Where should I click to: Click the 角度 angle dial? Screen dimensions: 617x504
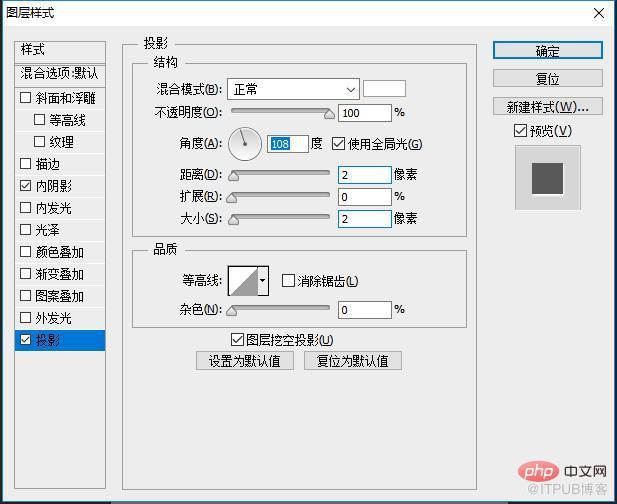tap(245, 144)
